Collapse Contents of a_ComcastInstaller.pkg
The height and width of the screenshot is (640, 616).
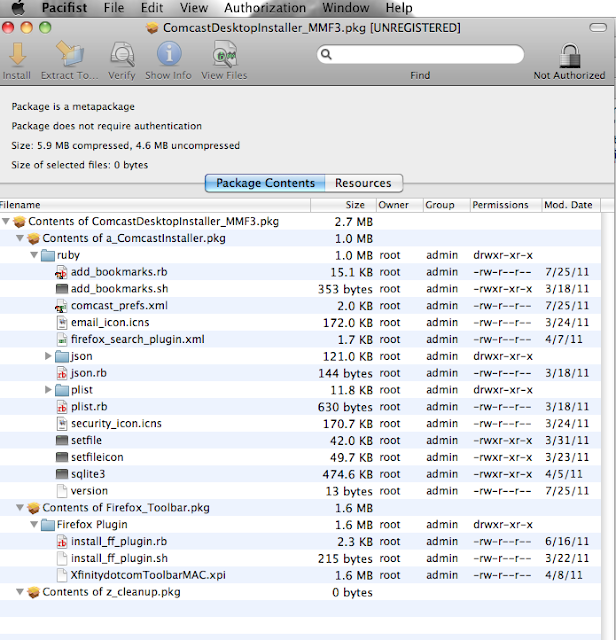click(20, 238)
